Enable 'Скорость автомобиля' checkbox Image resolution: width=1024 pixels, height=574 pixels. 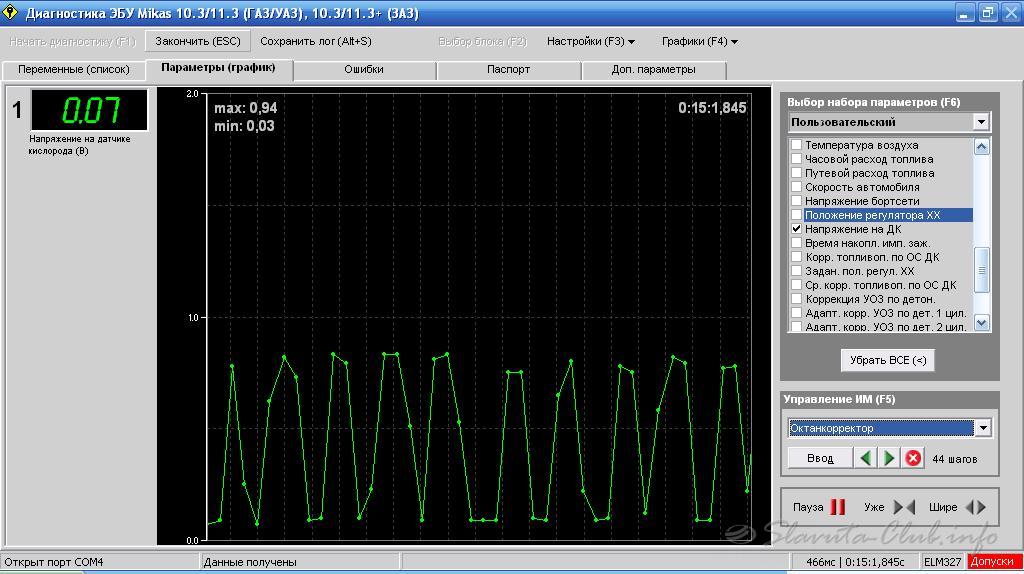click(x=796, y=187)
